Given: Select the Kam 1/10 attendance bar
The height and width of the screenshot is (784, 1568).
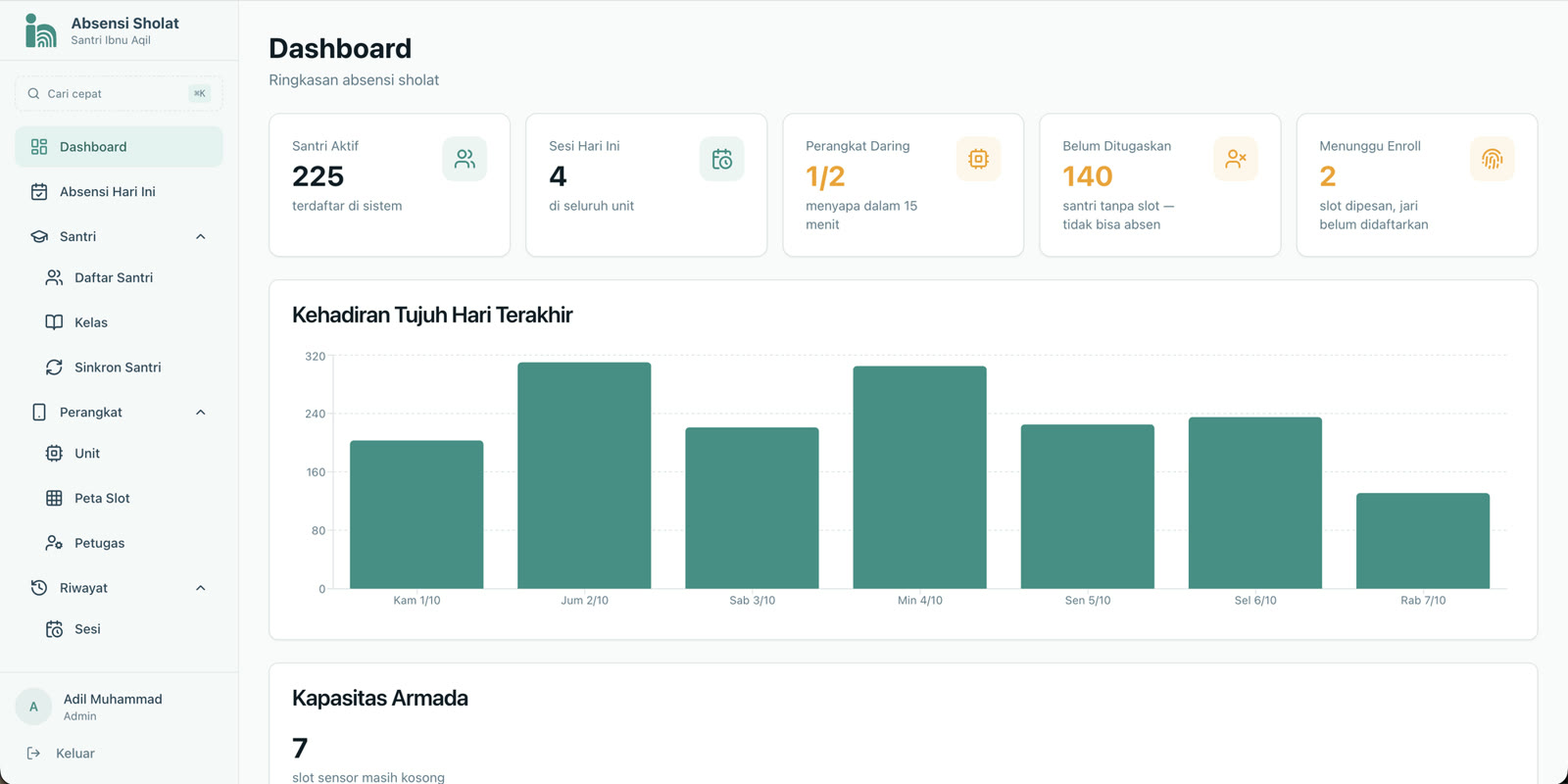Looking at the screenshot, I should click(x=416, y=514).
